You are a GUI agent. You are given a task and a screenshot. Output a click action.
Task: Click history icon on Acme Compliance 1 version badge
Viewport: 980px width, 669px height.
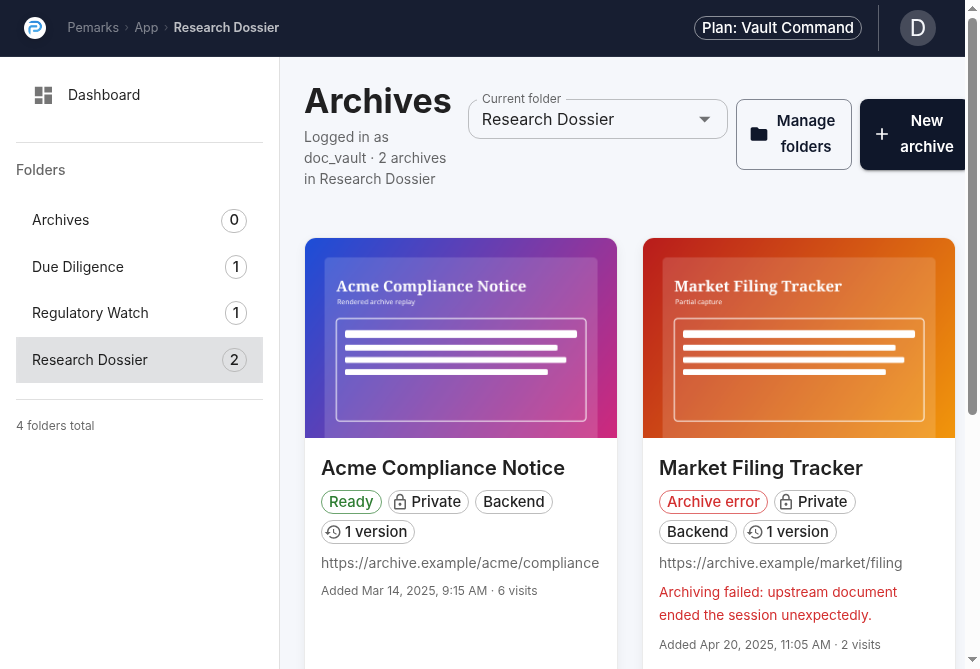(333, 532)
